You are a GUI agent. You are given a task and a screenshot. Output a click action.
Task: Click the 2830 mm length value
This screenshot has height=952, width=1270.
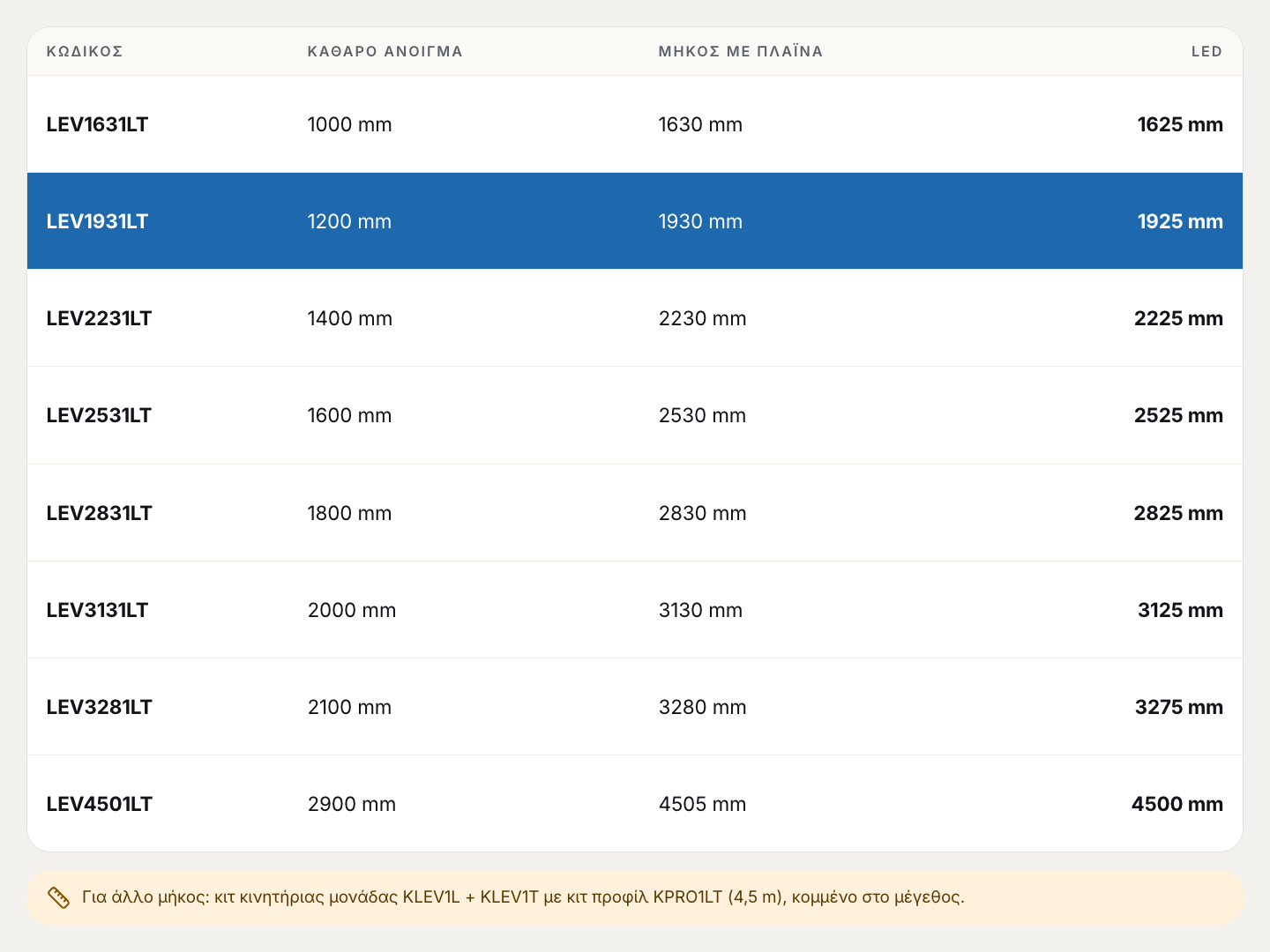pyautogui.click(x=703, y=513)
